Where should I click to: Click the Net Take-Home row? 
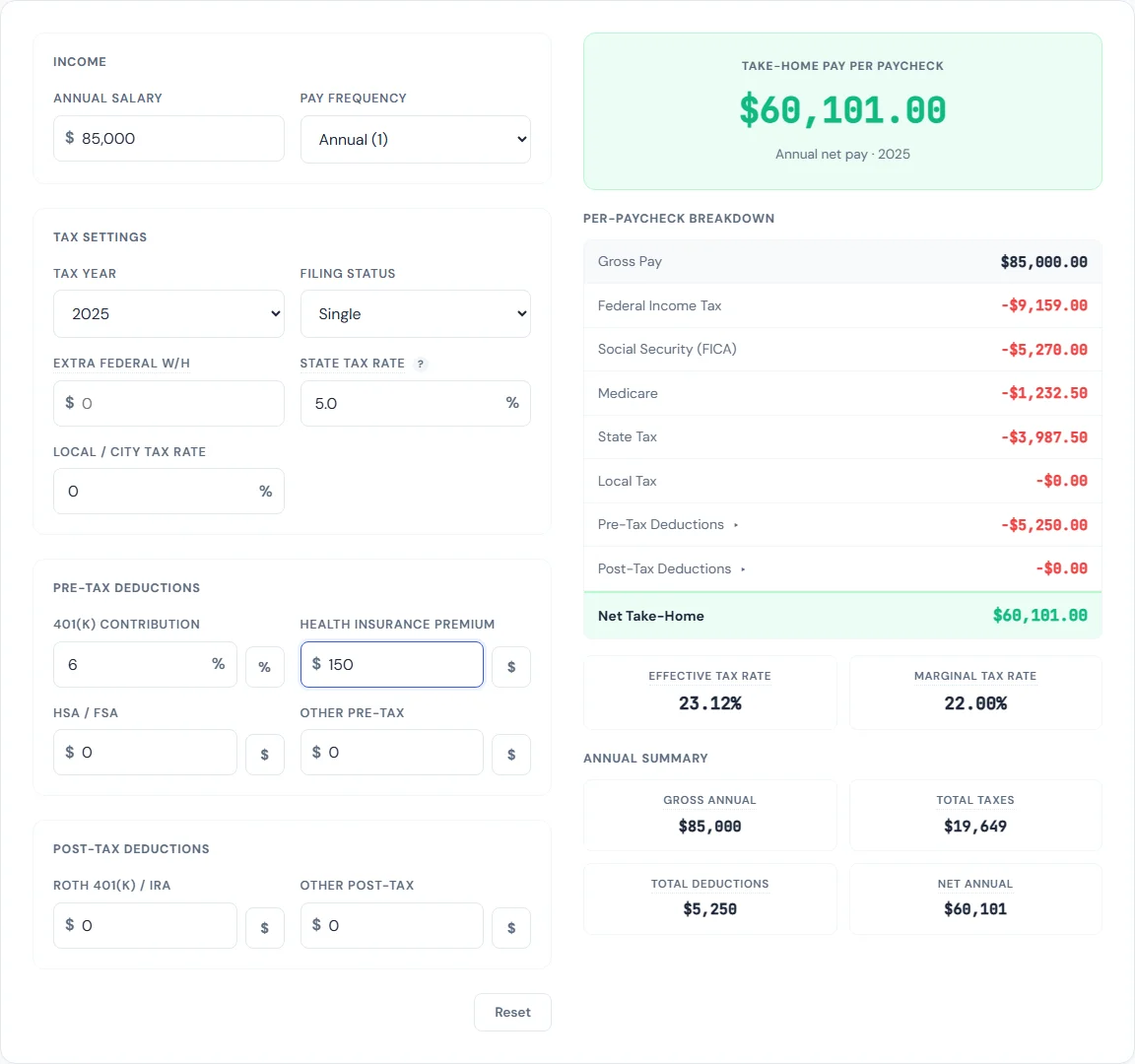[842, 615]
